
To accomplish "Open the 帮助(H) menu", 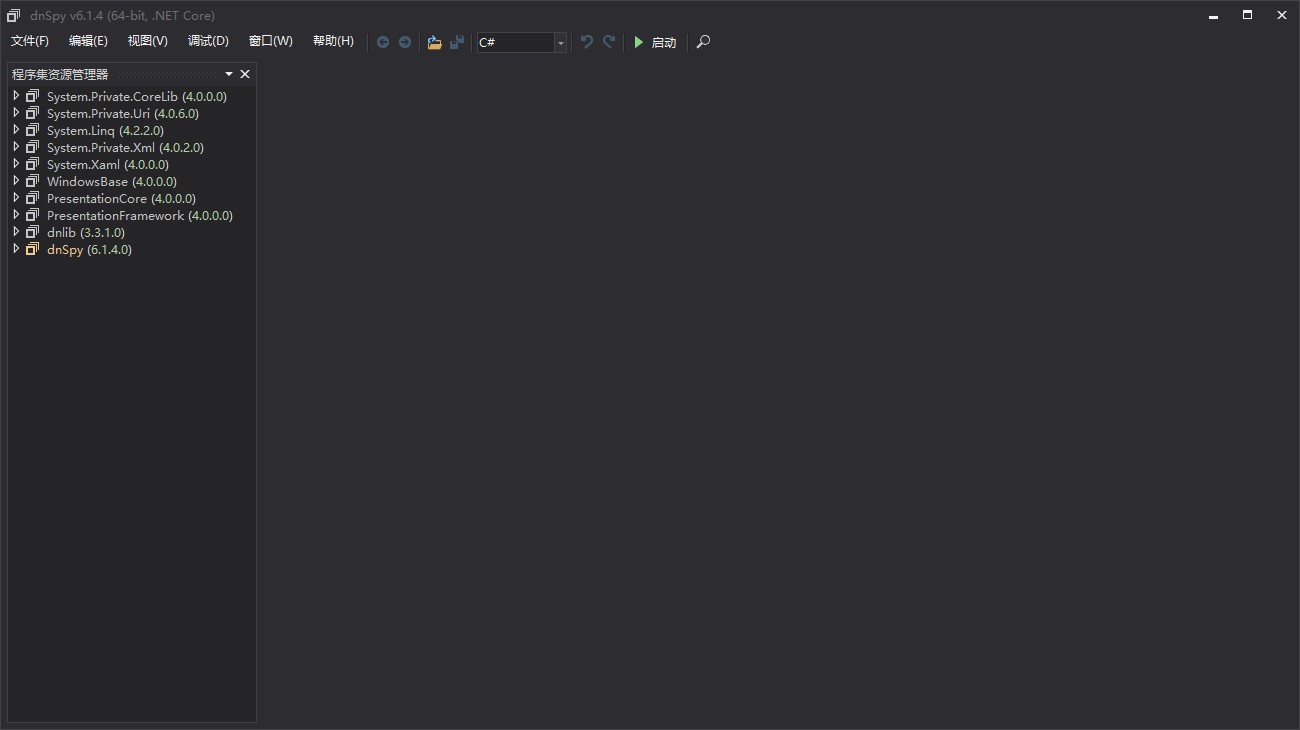I will [x=333, y=41].
